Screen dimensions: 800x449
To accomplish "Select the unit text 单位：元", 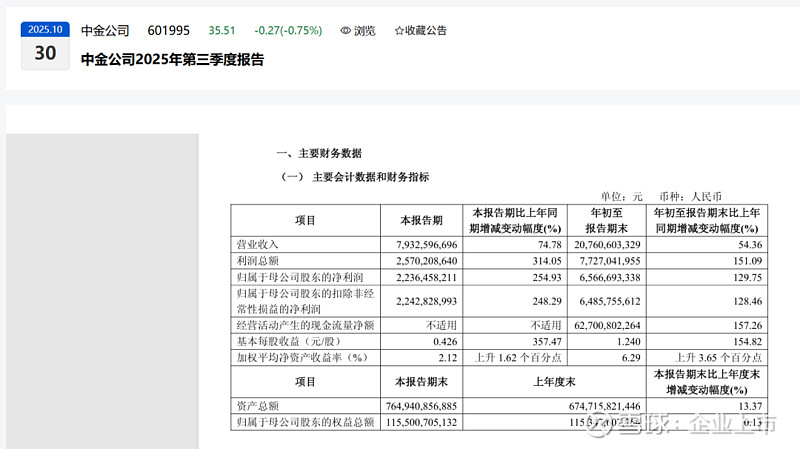I will 621,196.
